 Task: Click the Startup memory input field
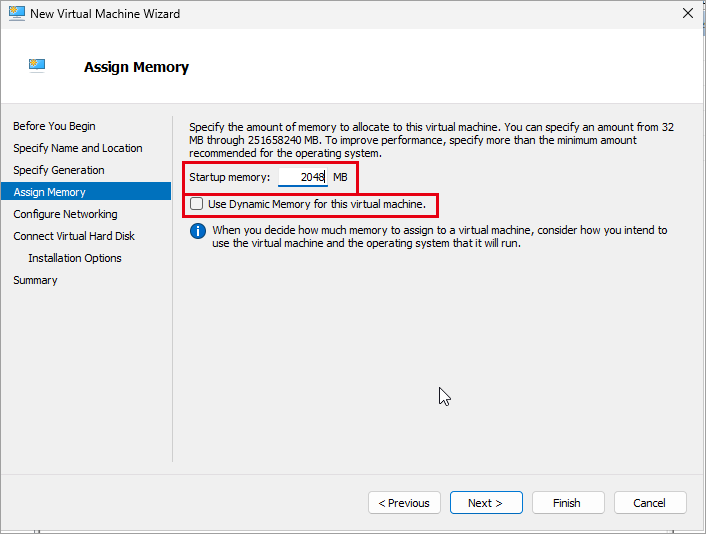click(x=303, y=177)
